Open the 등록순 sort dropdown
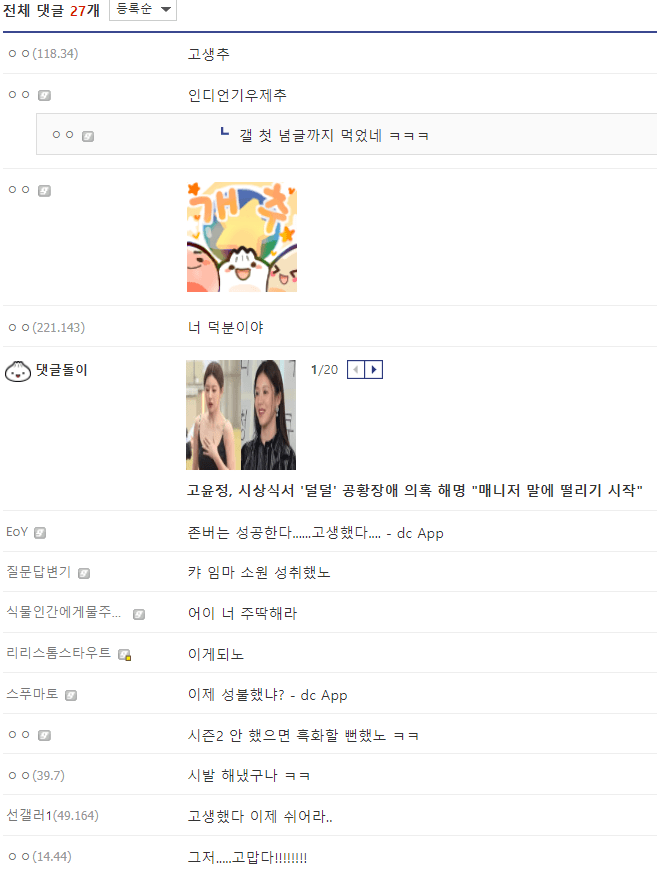657x873 pixels. (x=143, y=9)
